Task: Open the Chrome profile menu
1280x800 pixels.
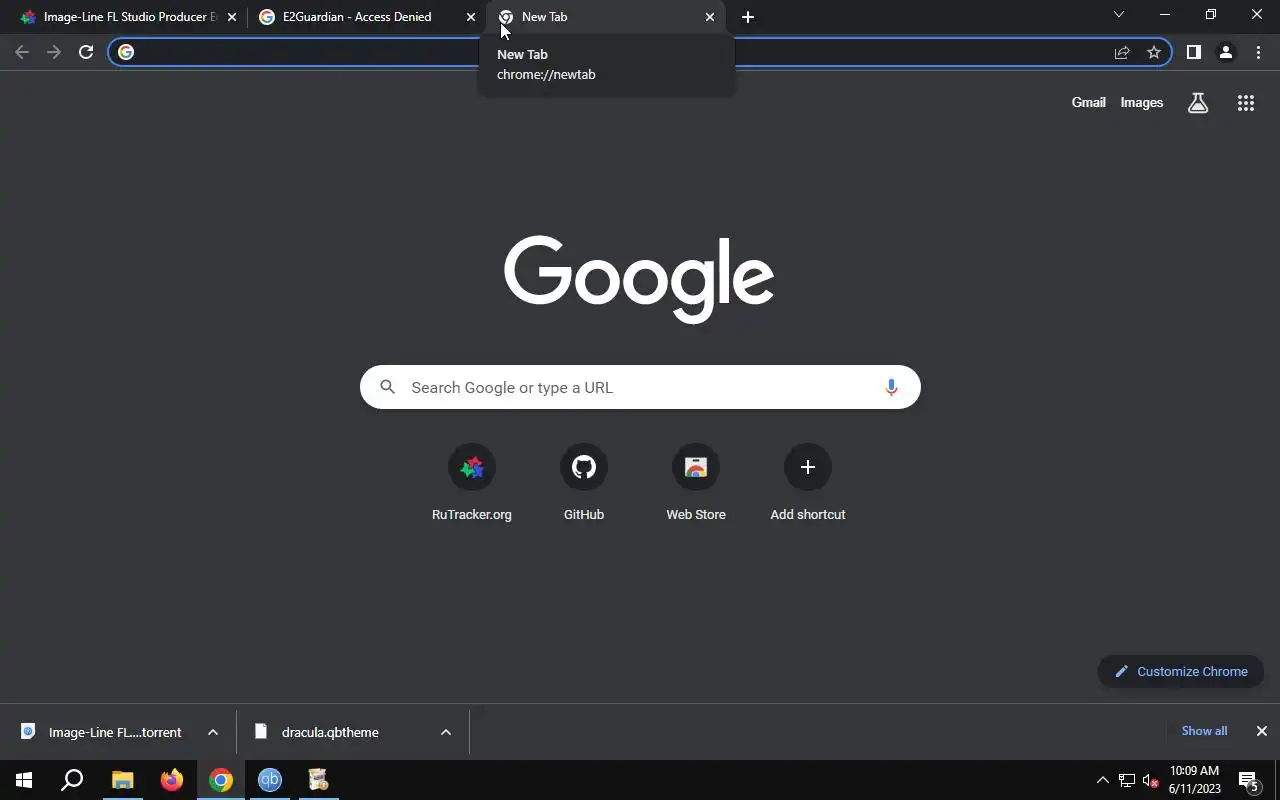Action: pos(1226,52)
